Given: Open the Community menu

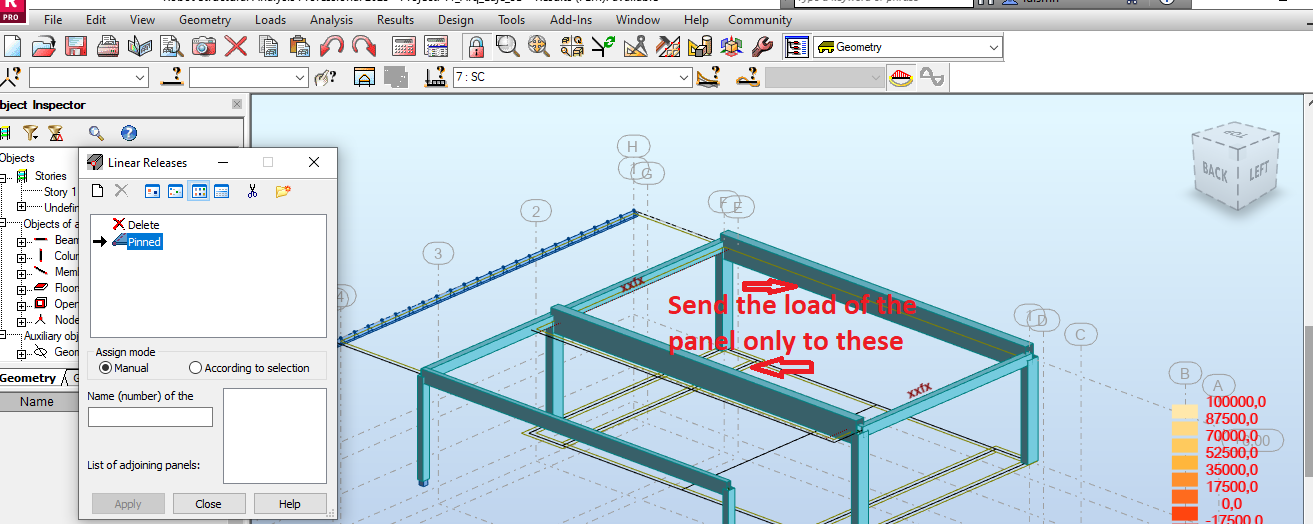Looking at the screenshot, I should click(x=760, y=20).
